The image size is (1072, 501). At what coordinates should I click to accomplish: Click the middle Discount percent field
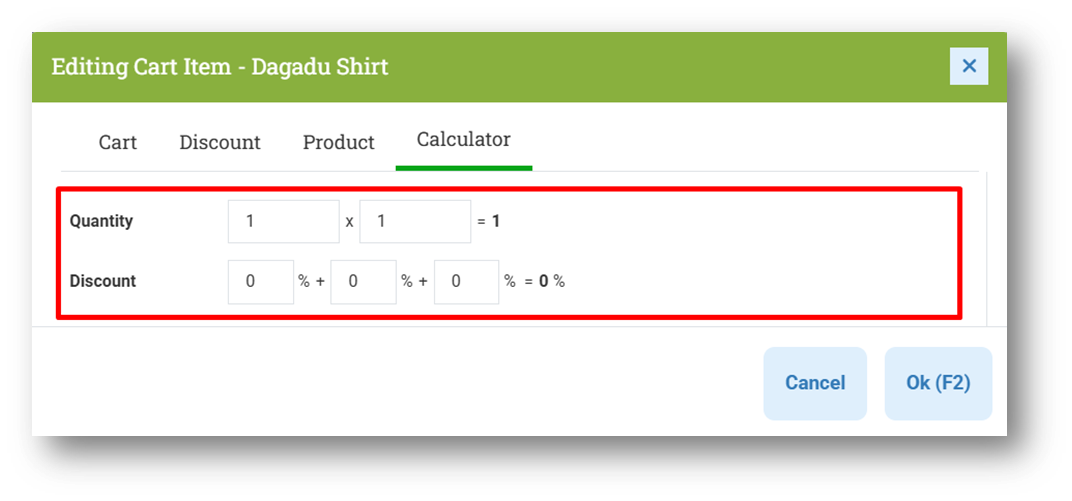363,282
